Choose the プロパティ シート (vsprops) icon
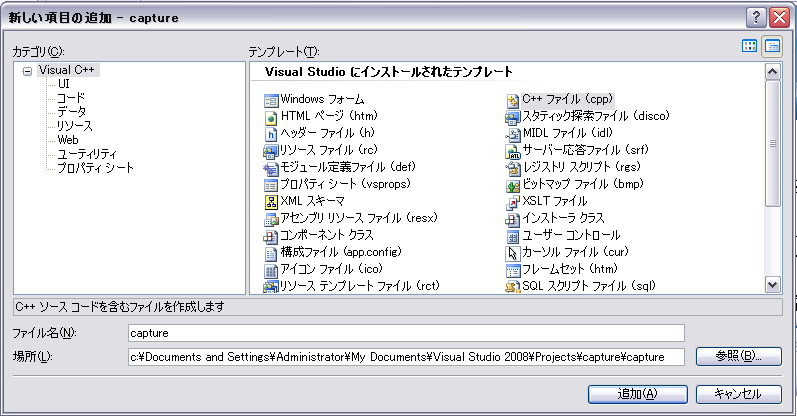This screenshot has width=797, height=418. click(x=271, y=185)
